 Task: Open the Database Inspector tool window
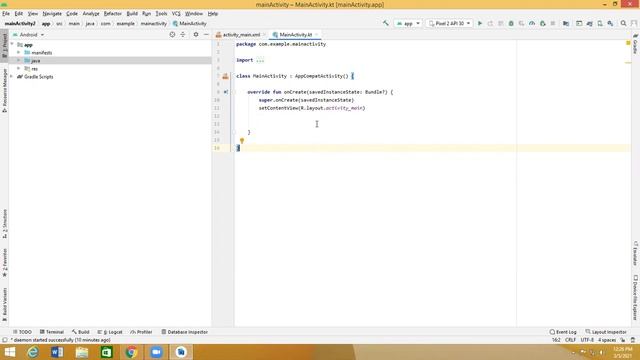[184, 332]
